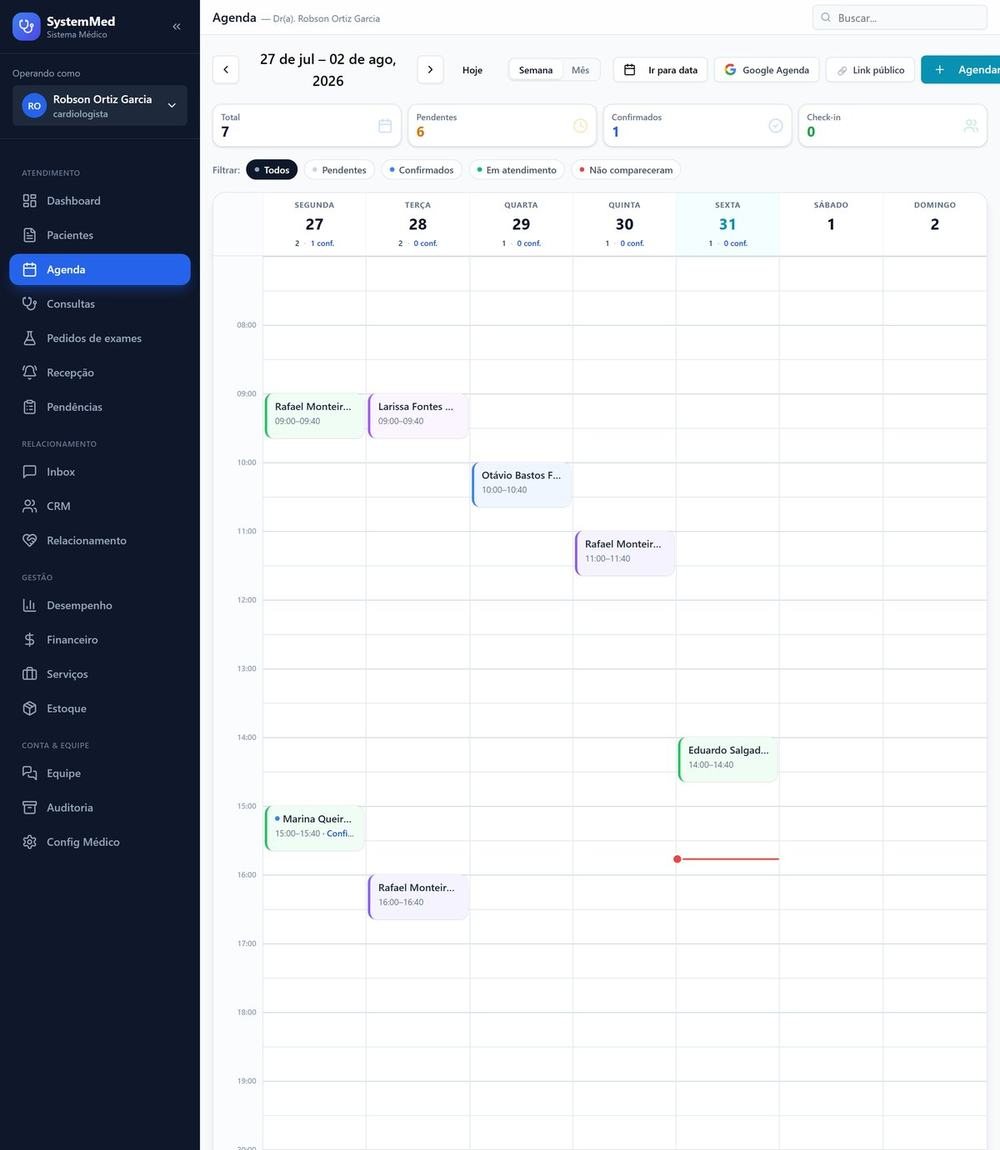This screenshot has width=1000, height=1150.
Task: Click the Relacionamento heart icon
Action: pos(29,541)
